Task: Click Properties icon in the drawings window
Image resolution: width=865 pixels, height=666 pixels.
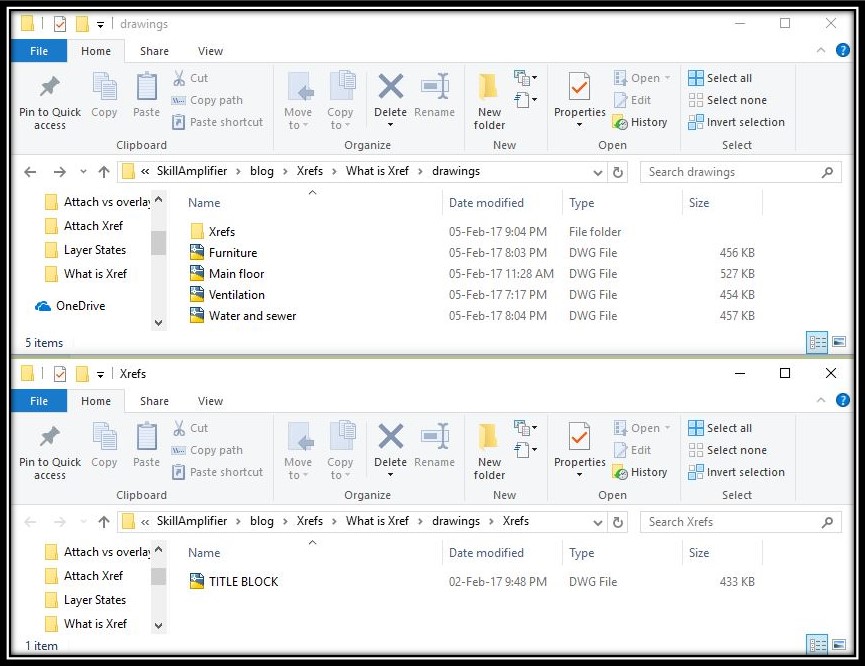Action: click(579, 86)
